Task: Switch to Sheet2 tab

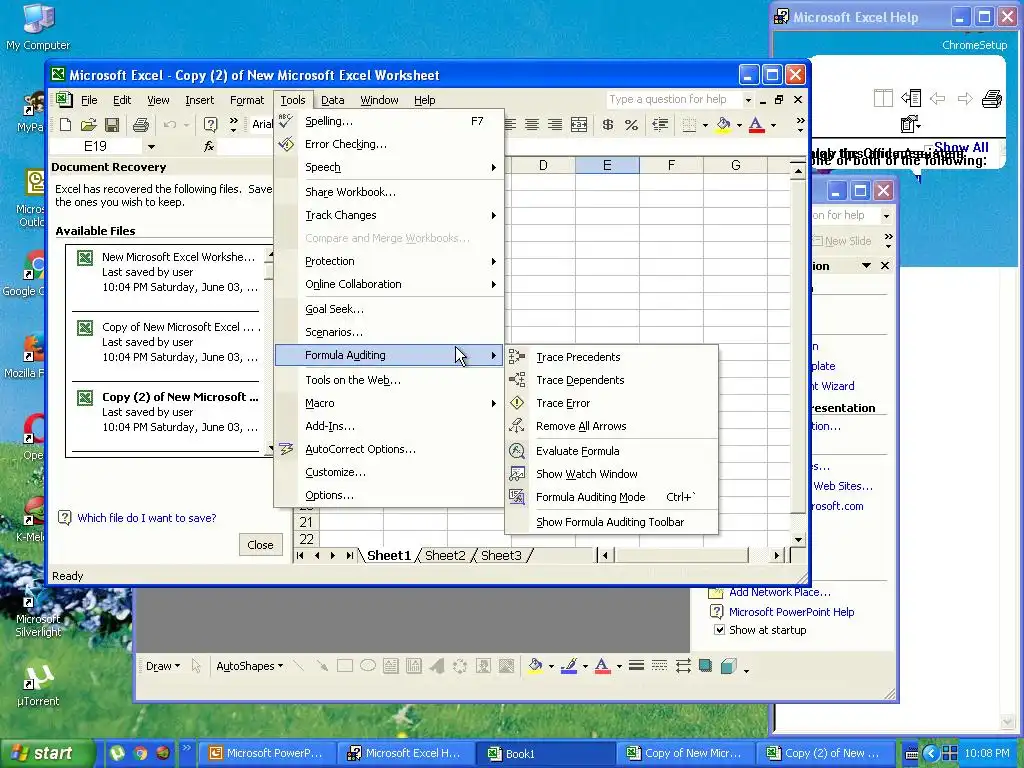Action: coord(445,555)
